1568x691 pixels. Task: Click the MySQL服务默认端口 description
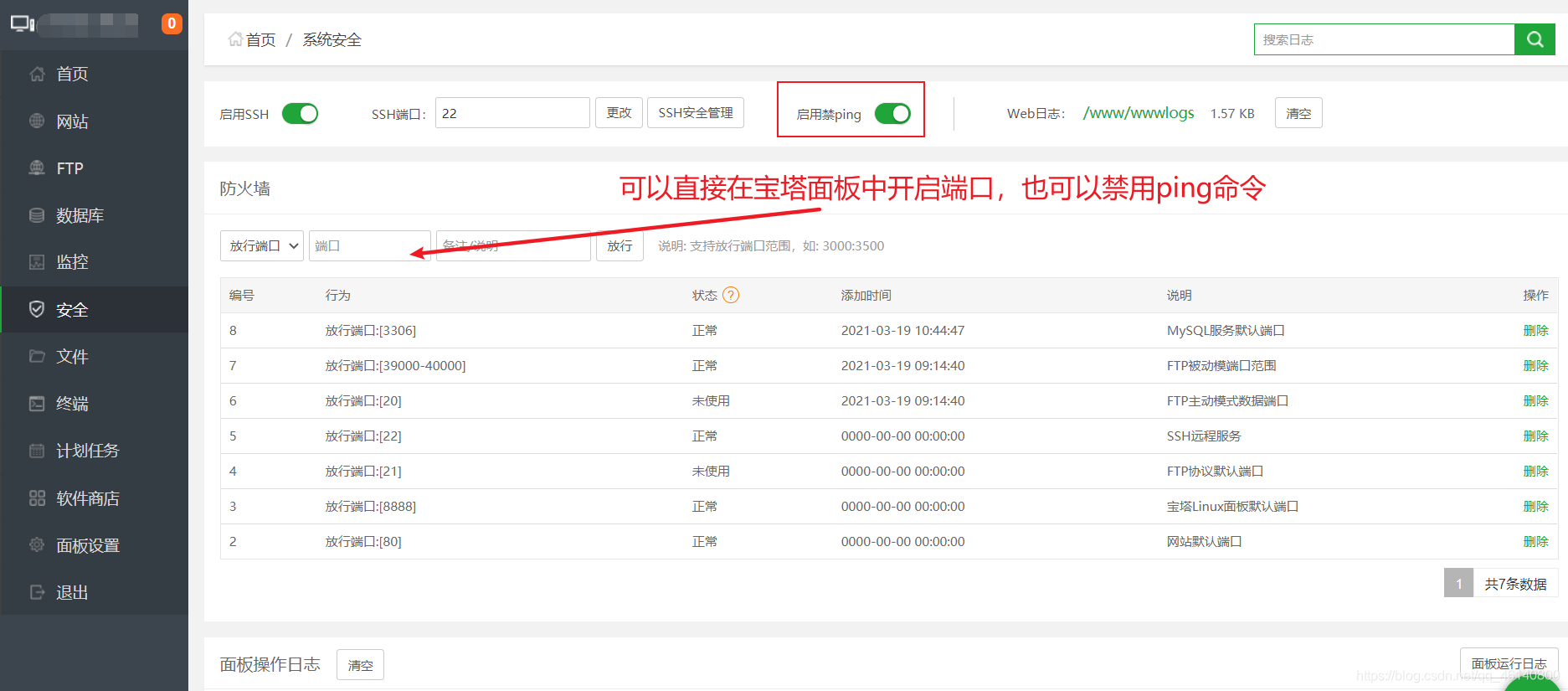click(1226, 330)
